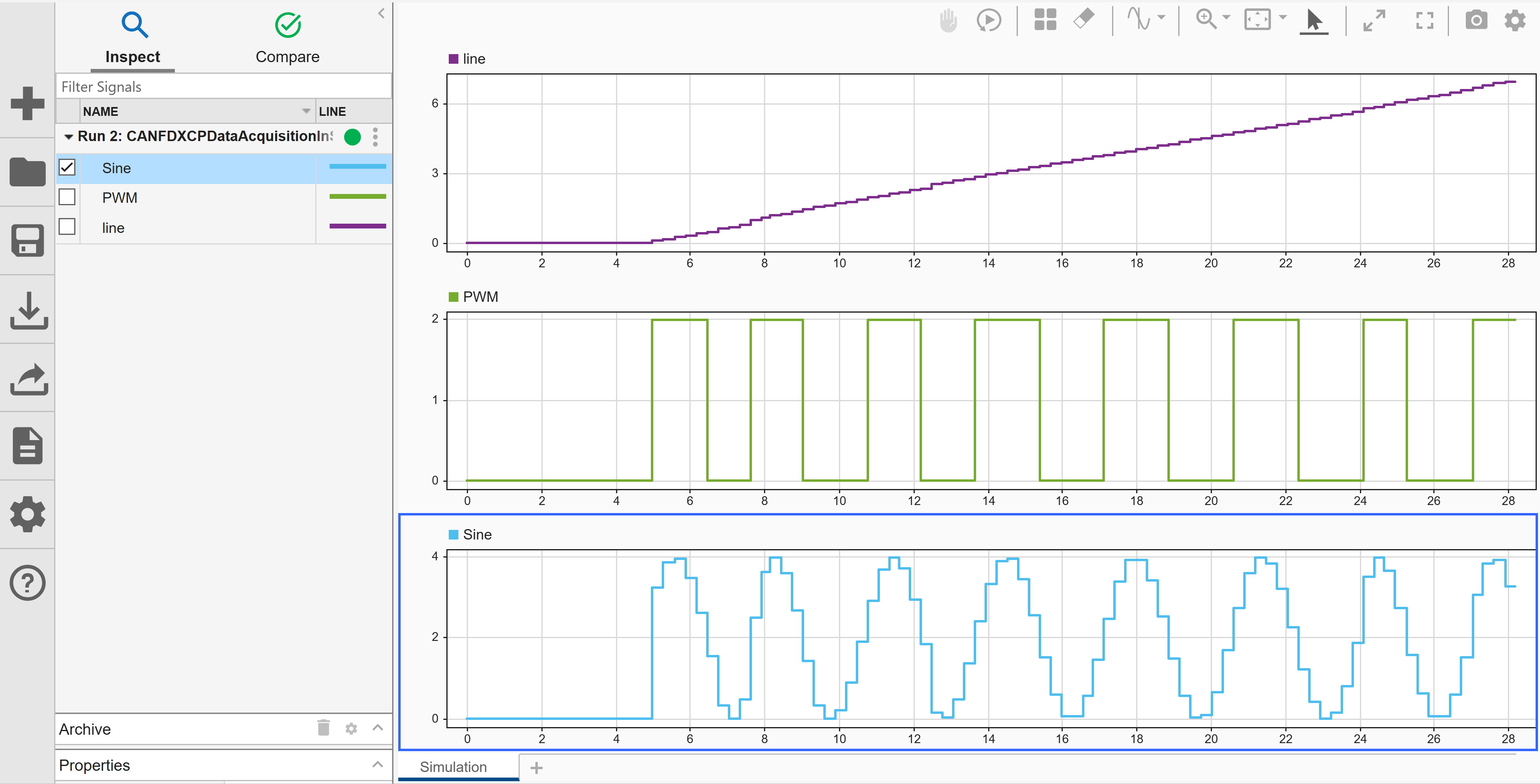The width and height of the screenshot is (1540, 784).
Task: Open the data cursor dropdown arrow
Action: pyautogui.click(x=1161, y=17)
